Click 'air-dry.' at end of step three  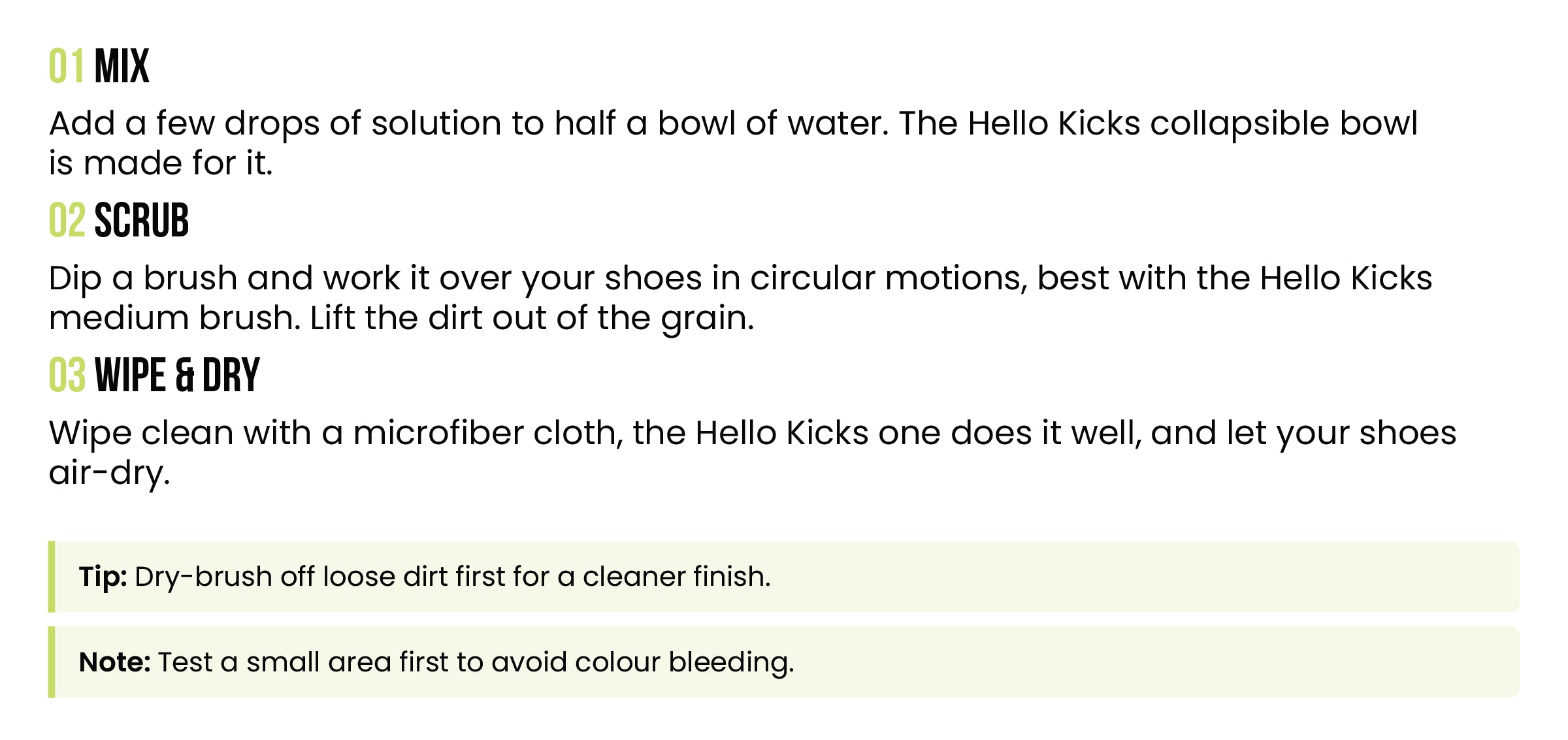[x=110, y=474]
